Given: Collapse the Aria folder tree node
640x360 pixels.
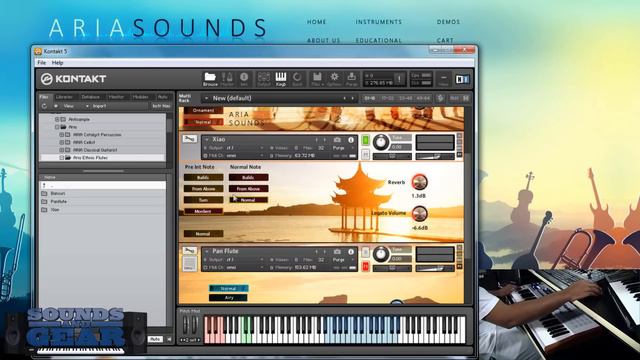Looking at the screenshot, I should point(57,127).
